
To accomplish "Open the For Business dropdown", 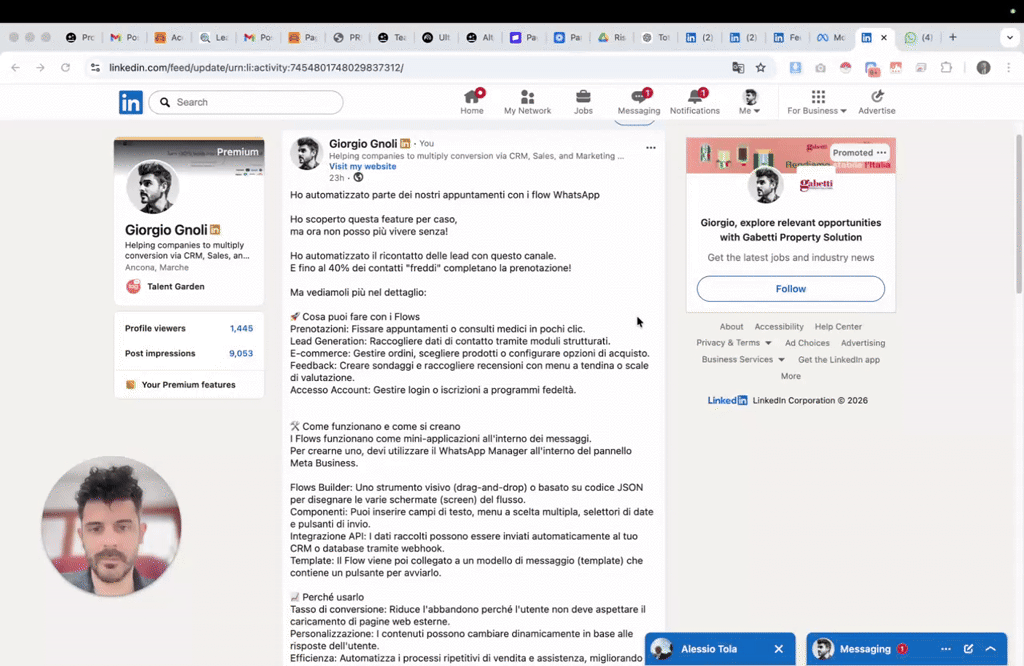I will tap(816, 102).
